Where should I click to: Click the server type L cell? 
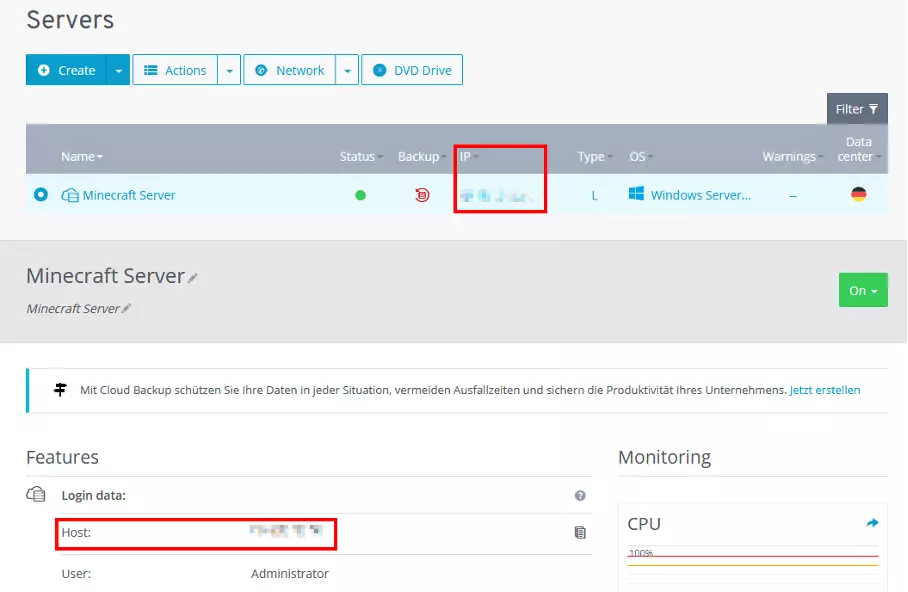coord(594,196)
